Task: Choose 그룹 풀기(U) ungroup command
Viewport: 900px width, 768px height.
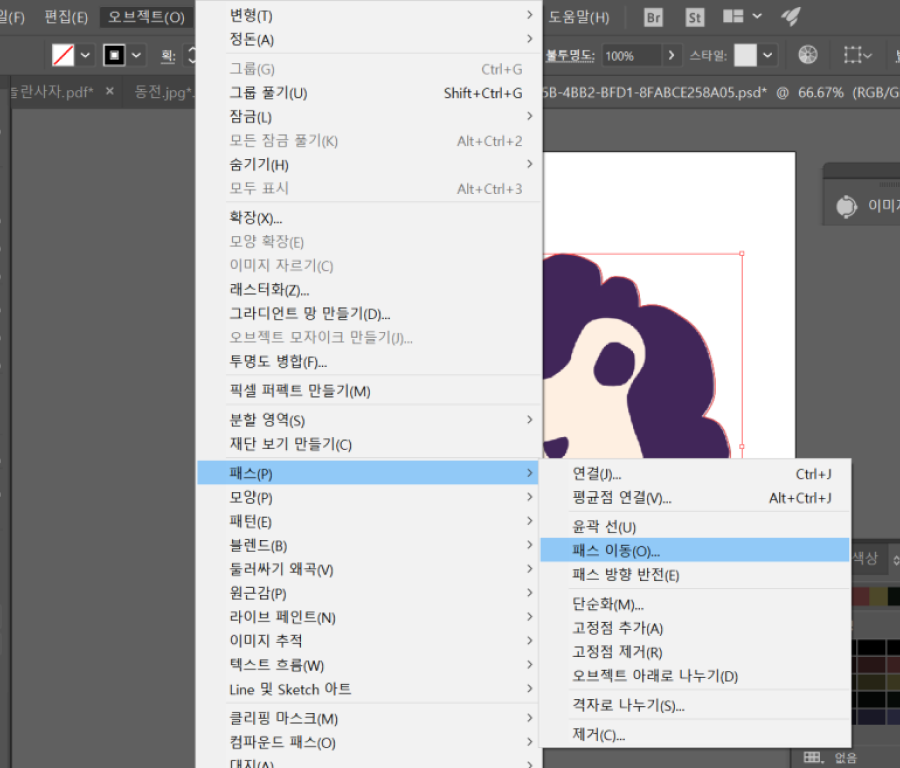Action: tap(268, 93)
